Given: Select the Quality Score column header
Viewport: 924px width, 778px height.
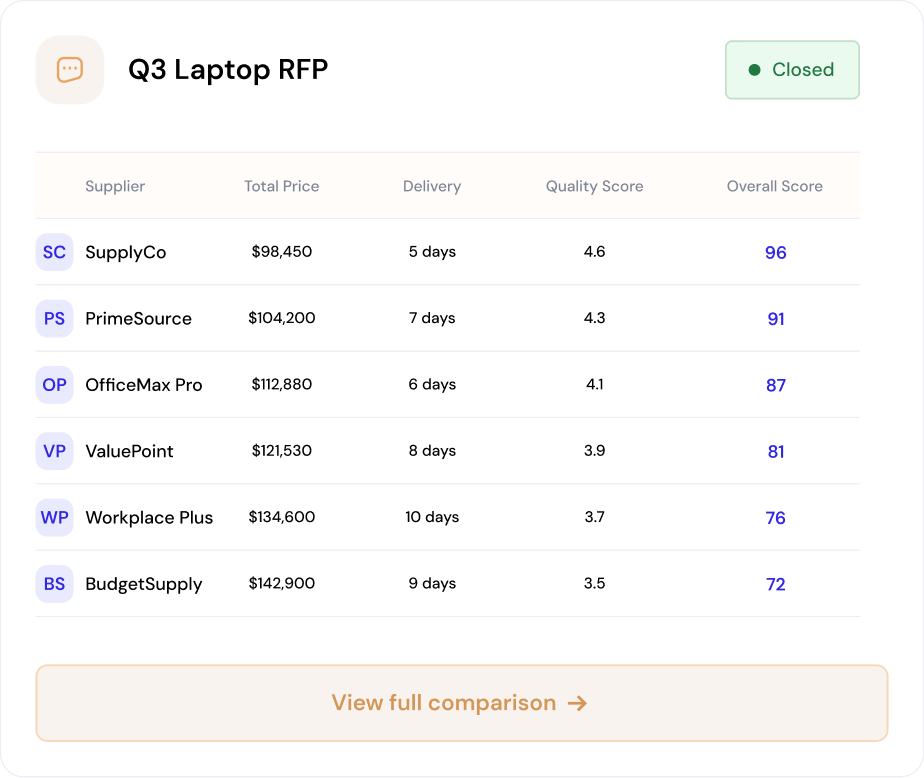Looking at the screenshot, I should pyautogui.click(x=595, y=186).
